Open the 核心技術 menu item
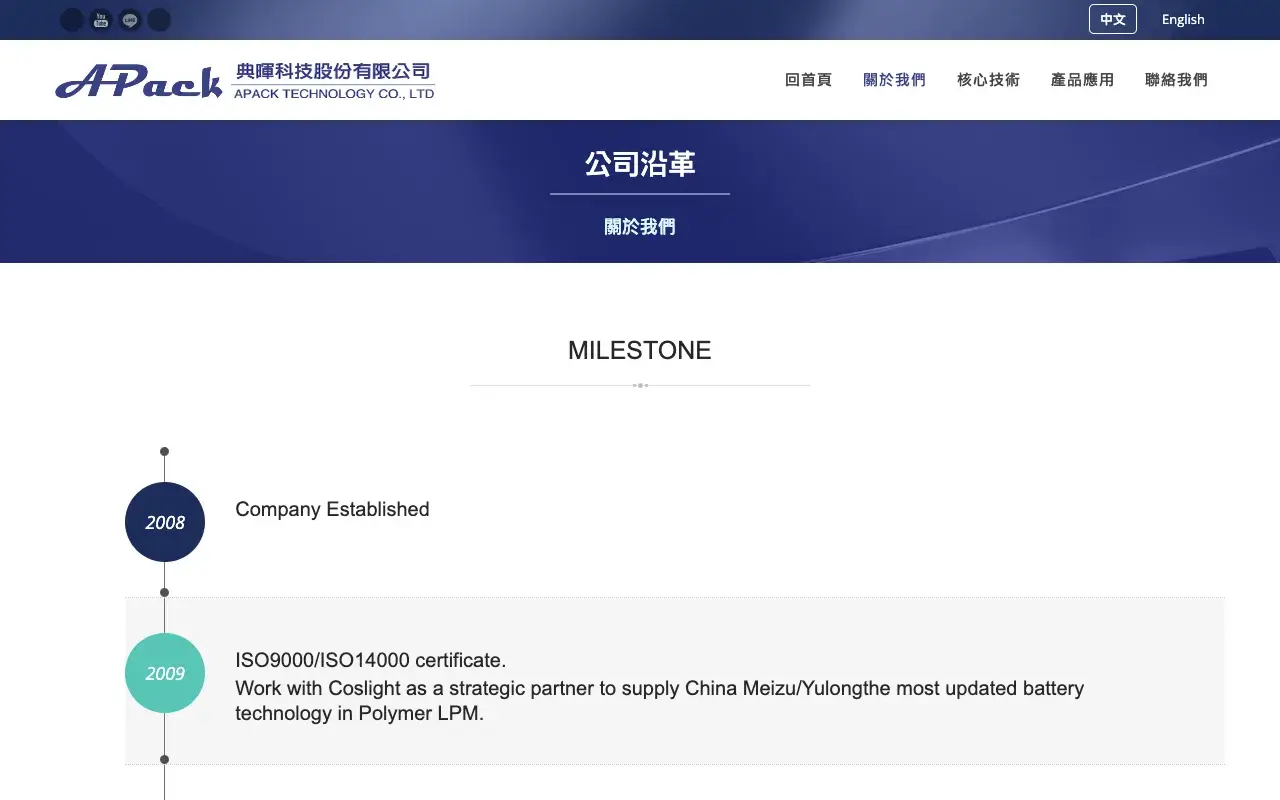Screen dimensions: 1280x800 pyautogui.click(x=989, y=80)
